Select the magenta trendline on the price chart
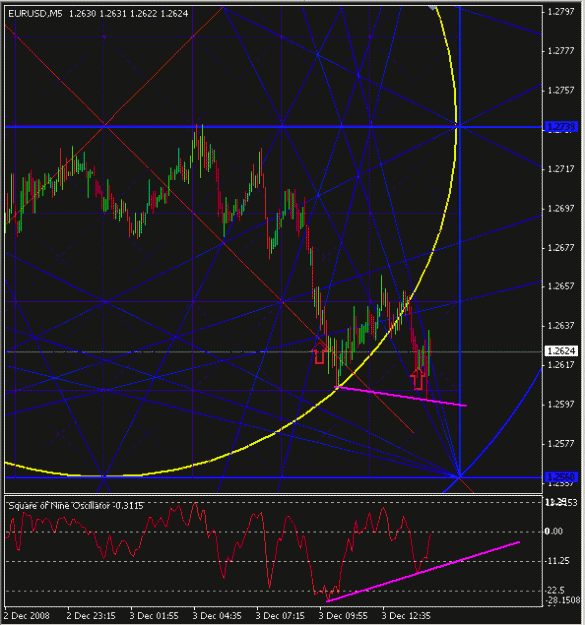Screen dimensions: 585x625 (x=402, y=396)
